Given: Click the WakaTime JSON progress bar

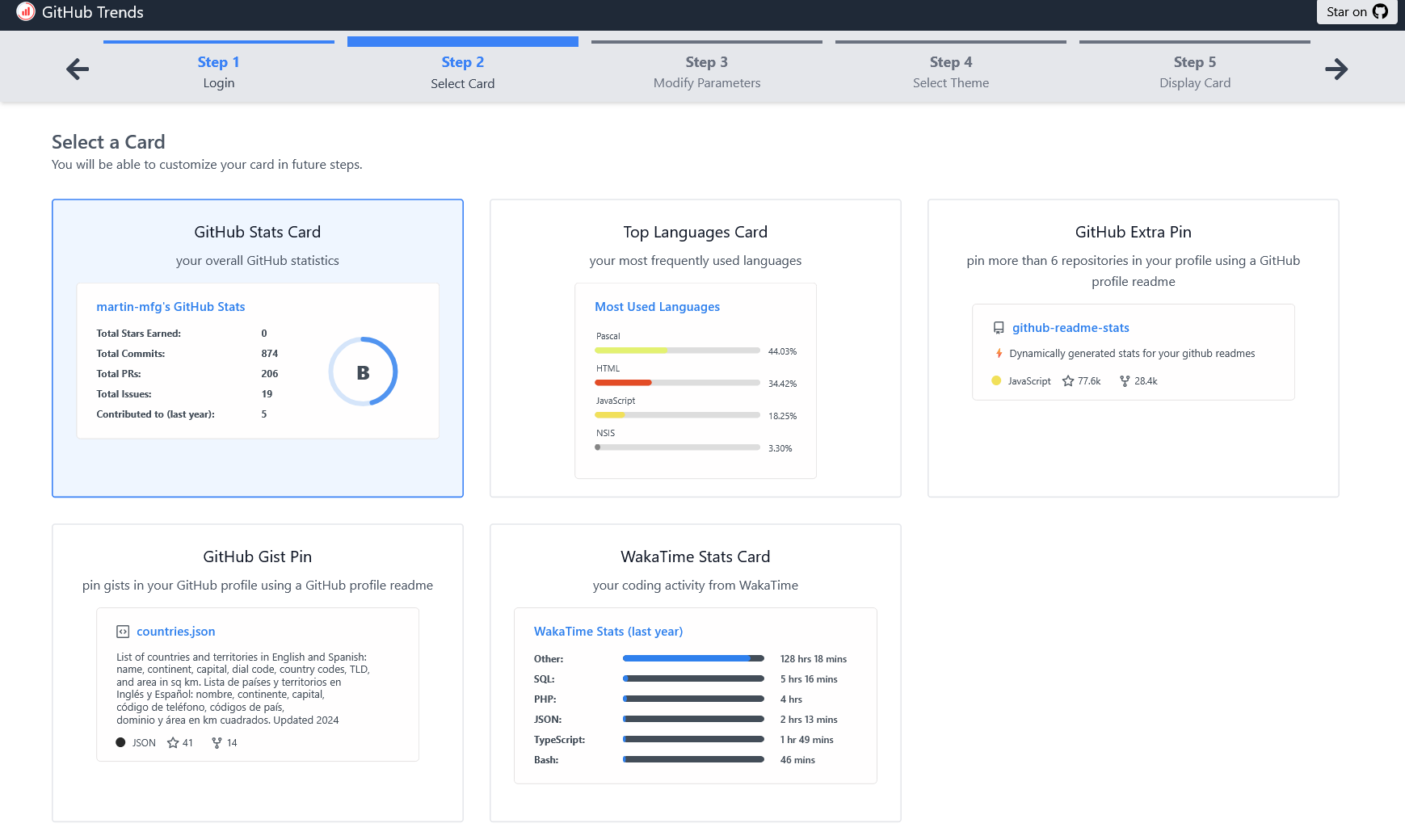Looking at the screenshot, I should [693, 720].
